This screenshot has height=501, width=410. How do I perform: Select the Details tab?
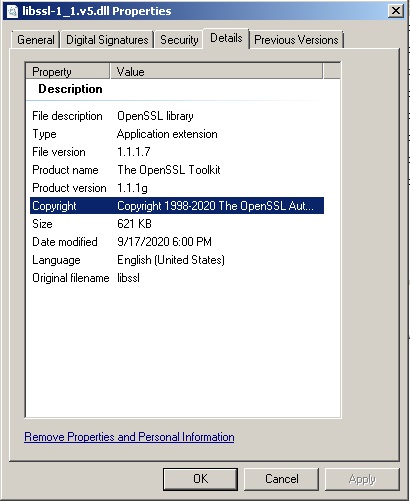click(226, 38)
